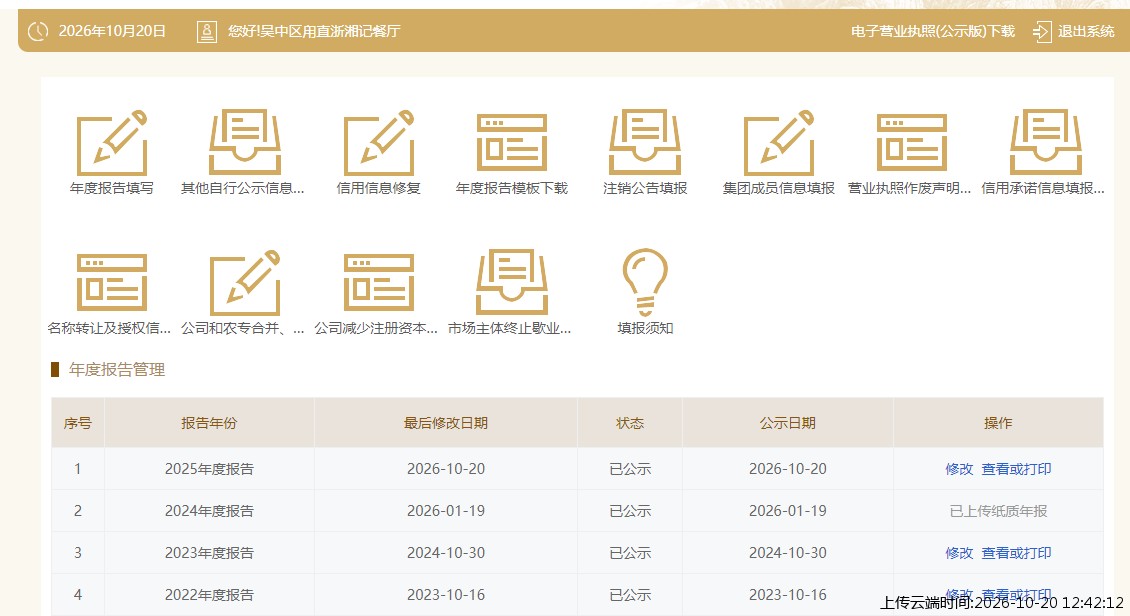Click the 状态 column header
Screen dimensions: 1130x616
point(630,423)
